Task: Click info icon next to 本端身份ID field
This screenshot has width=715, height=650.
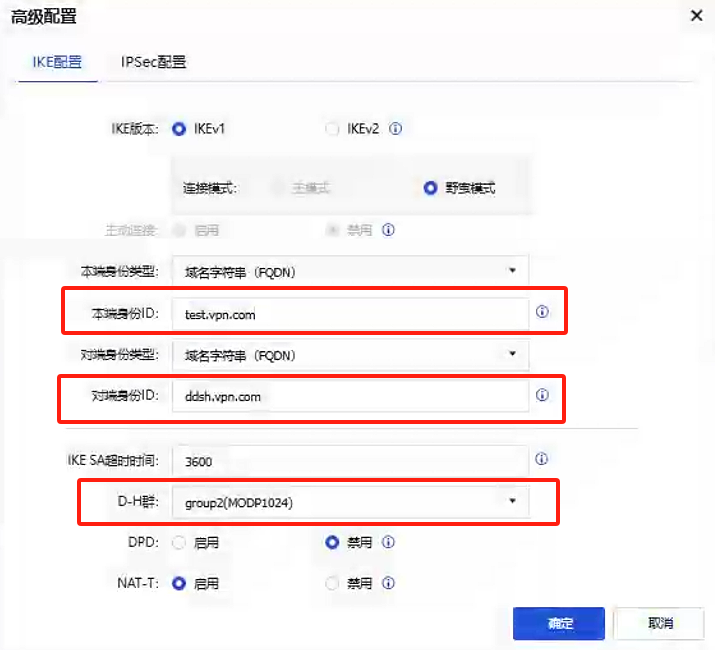Action: click(542, 312)
